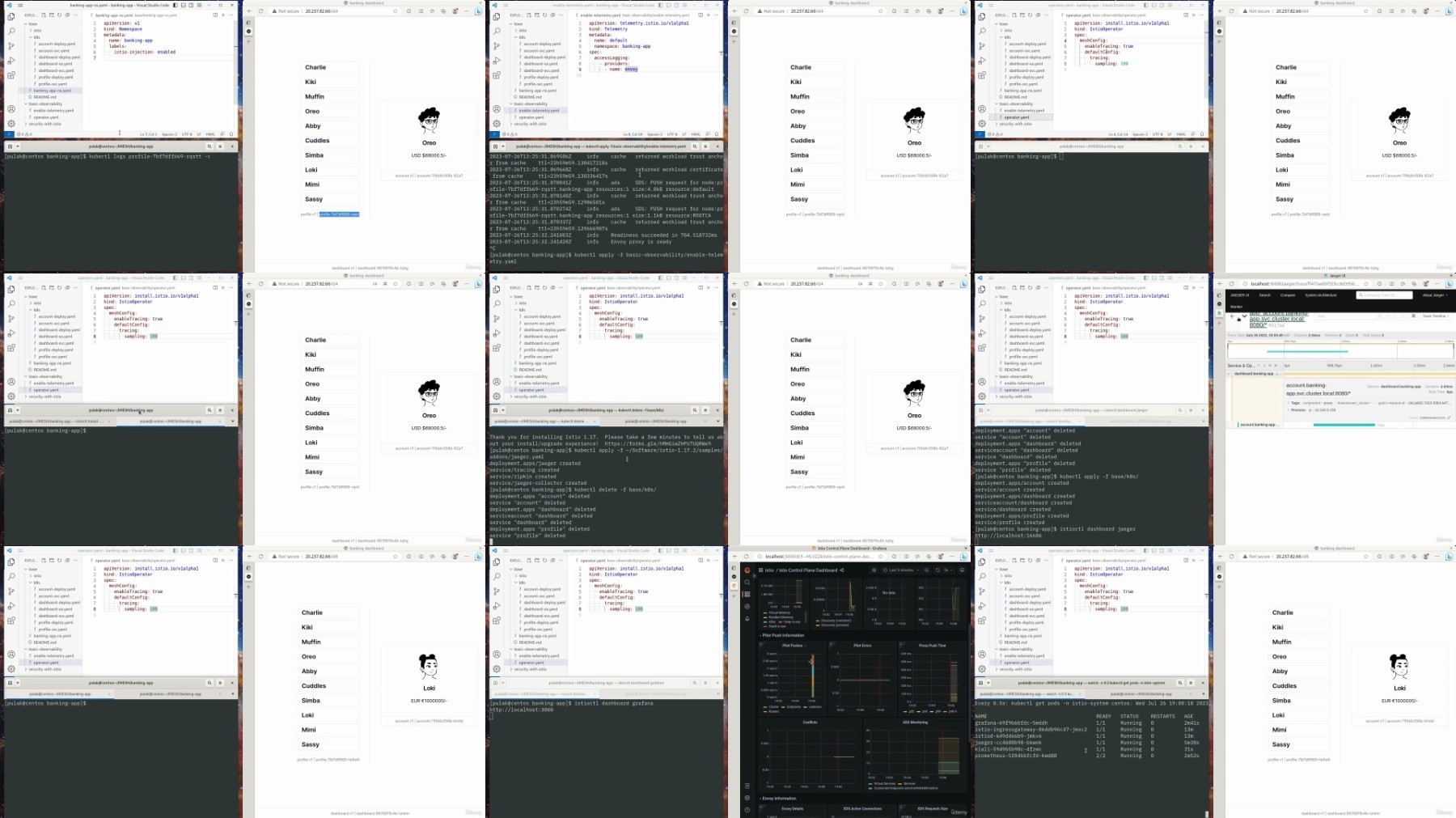This screenshot has height=818, width=1456.
Task: Click the teal account.banking-app span bar in Jaeger
Action: [1344, 424]
